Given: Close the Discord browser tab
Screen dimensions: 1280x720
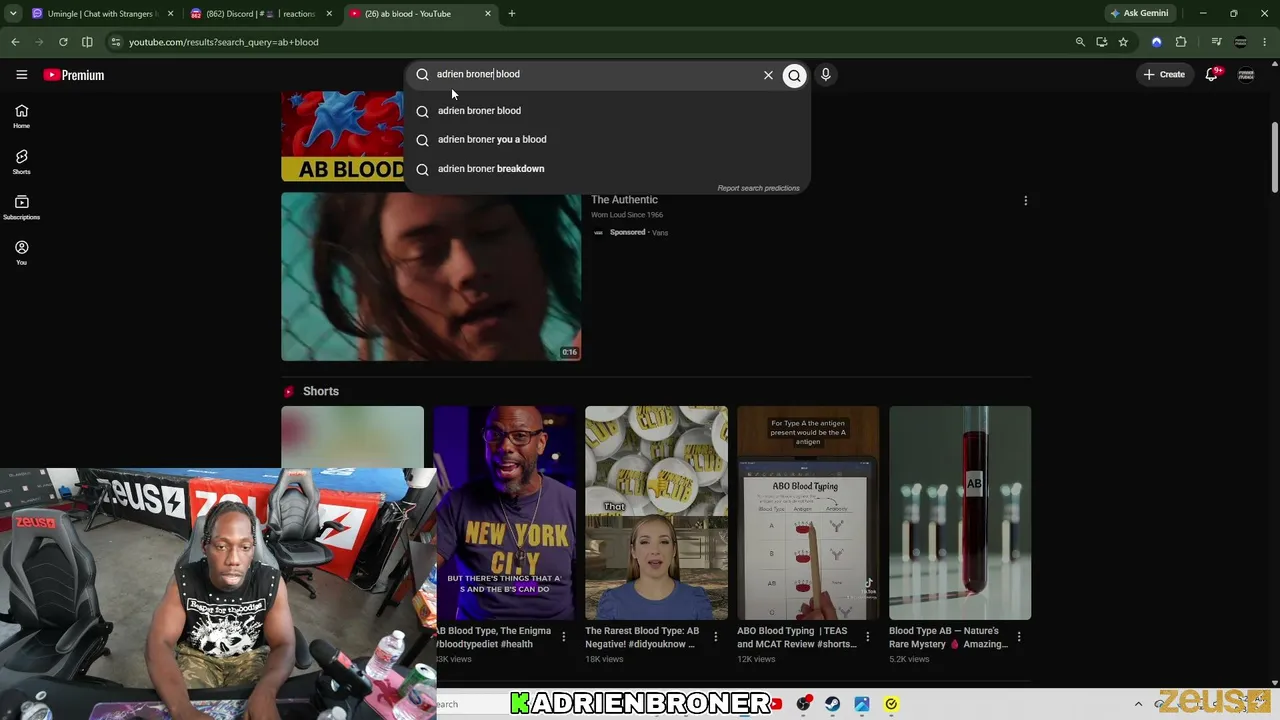Looking at the screenshot, I should pyautogui.click(x=329, y=14).
